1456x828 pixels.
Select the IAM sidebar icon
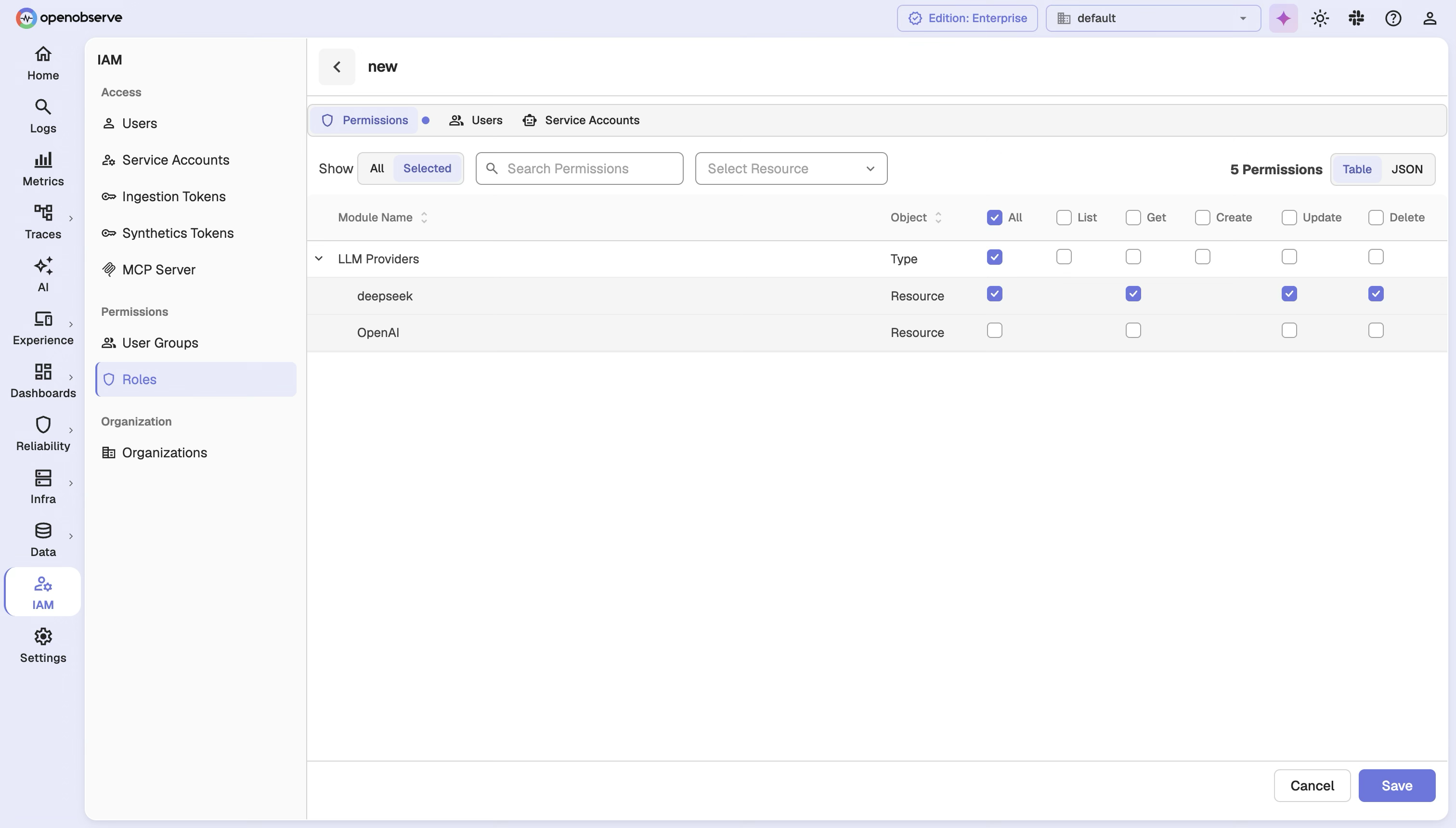click(43, 592)
